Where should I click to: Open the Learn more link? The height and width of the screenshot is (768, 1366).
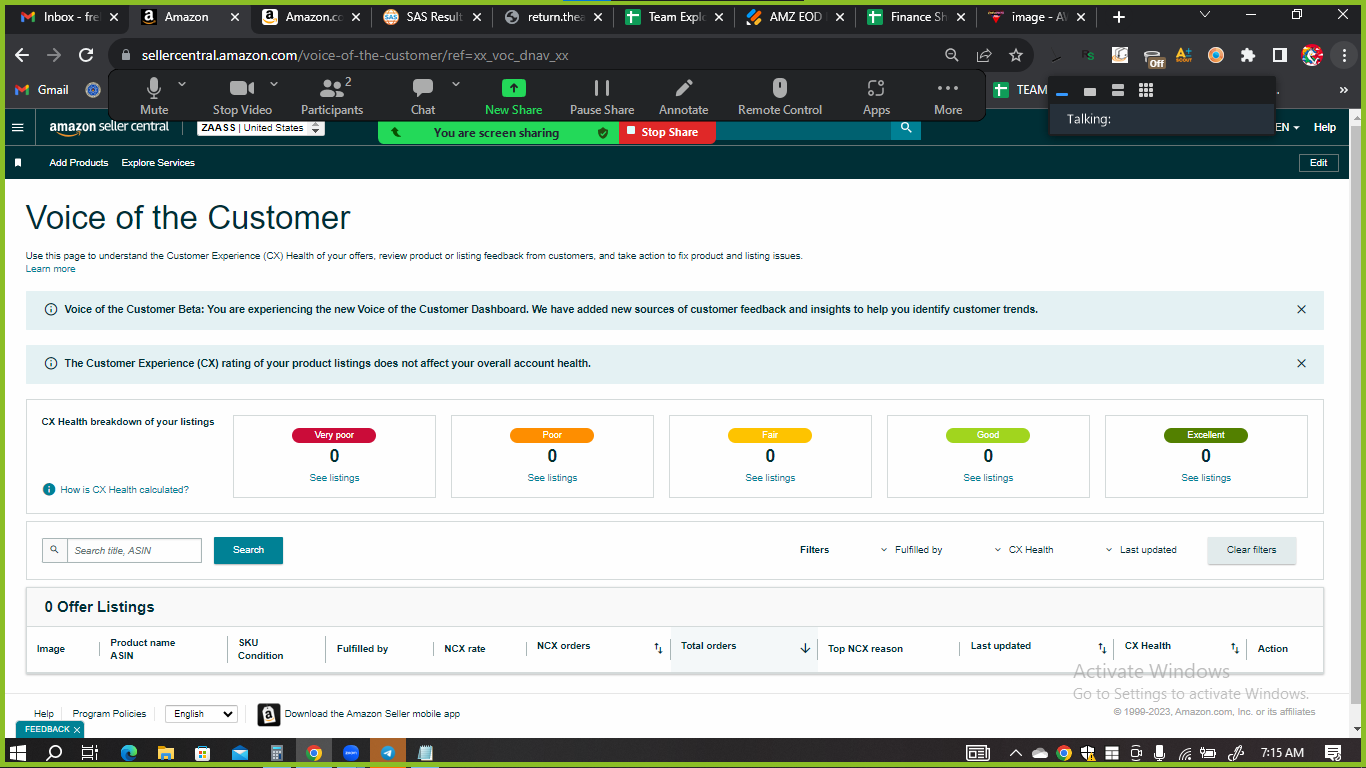pos(50,269)
